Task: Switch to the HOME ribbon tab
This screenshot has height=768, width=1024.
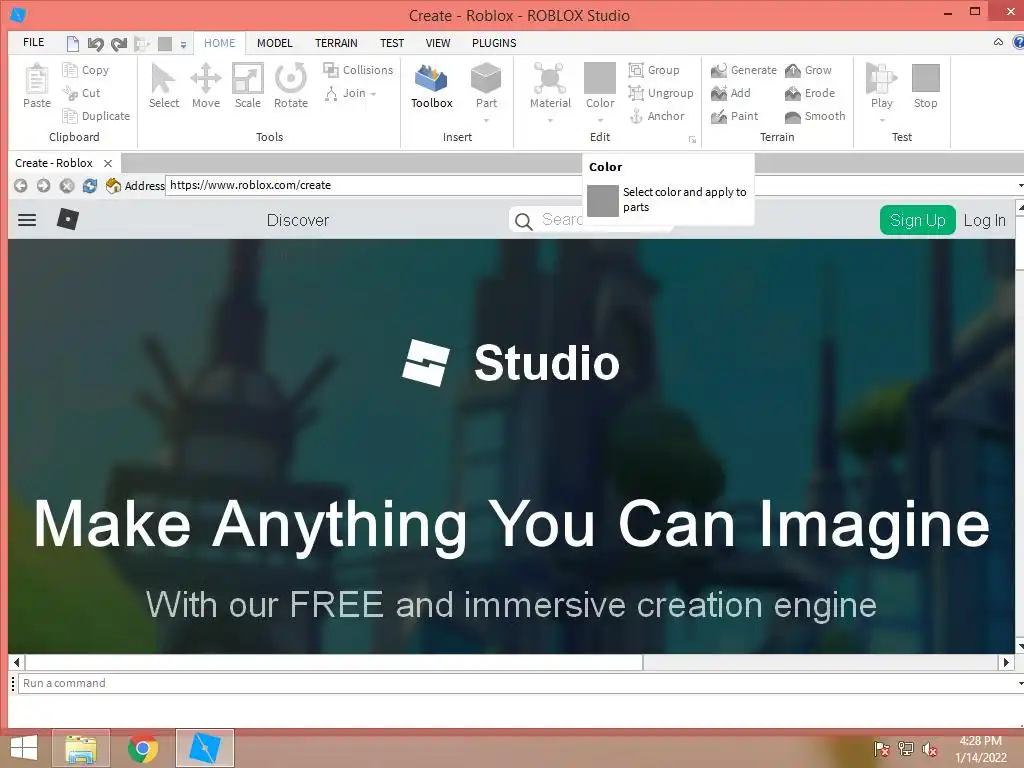Action: click(219, 43)
